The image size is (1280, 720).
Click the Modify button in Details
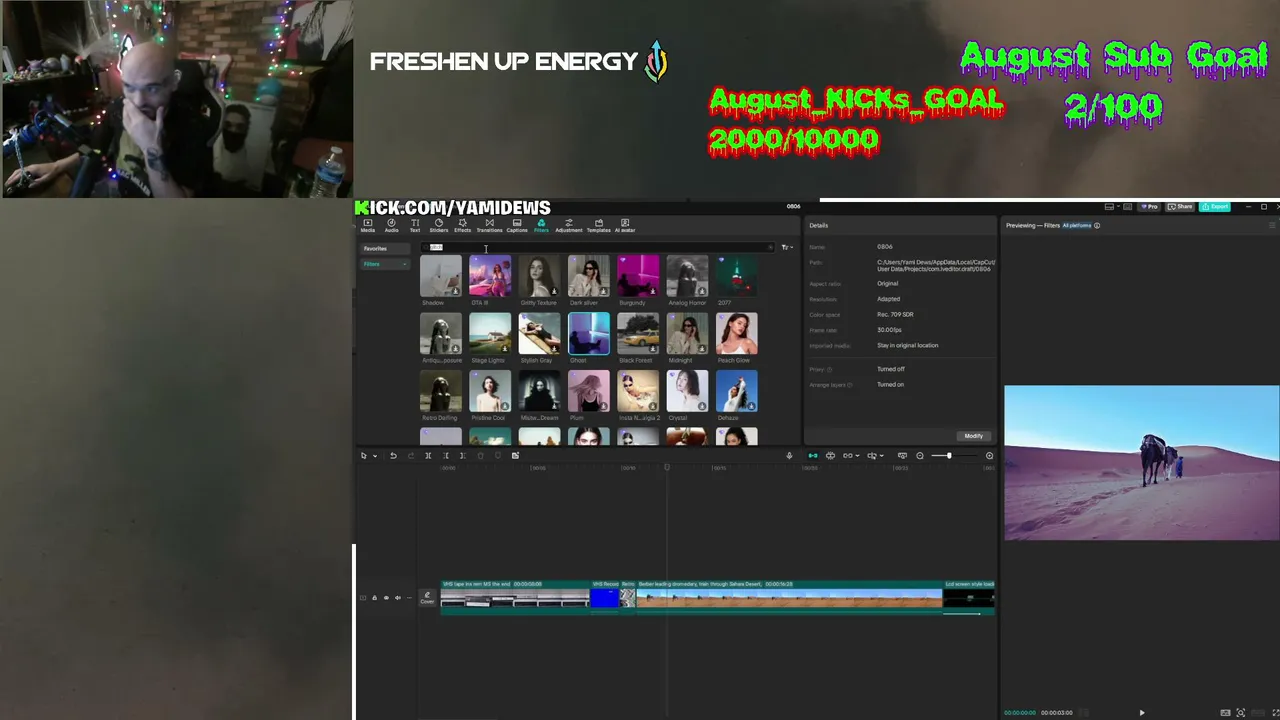tap(973, 436)
